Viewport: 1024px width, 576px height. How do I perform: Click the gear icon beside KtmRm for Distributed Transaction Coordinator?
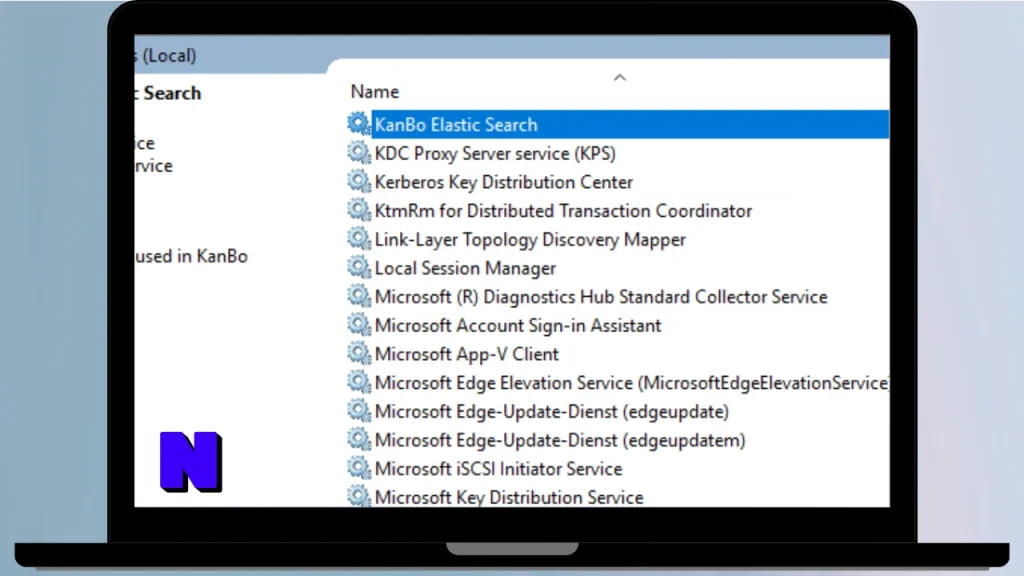point(359,210)
